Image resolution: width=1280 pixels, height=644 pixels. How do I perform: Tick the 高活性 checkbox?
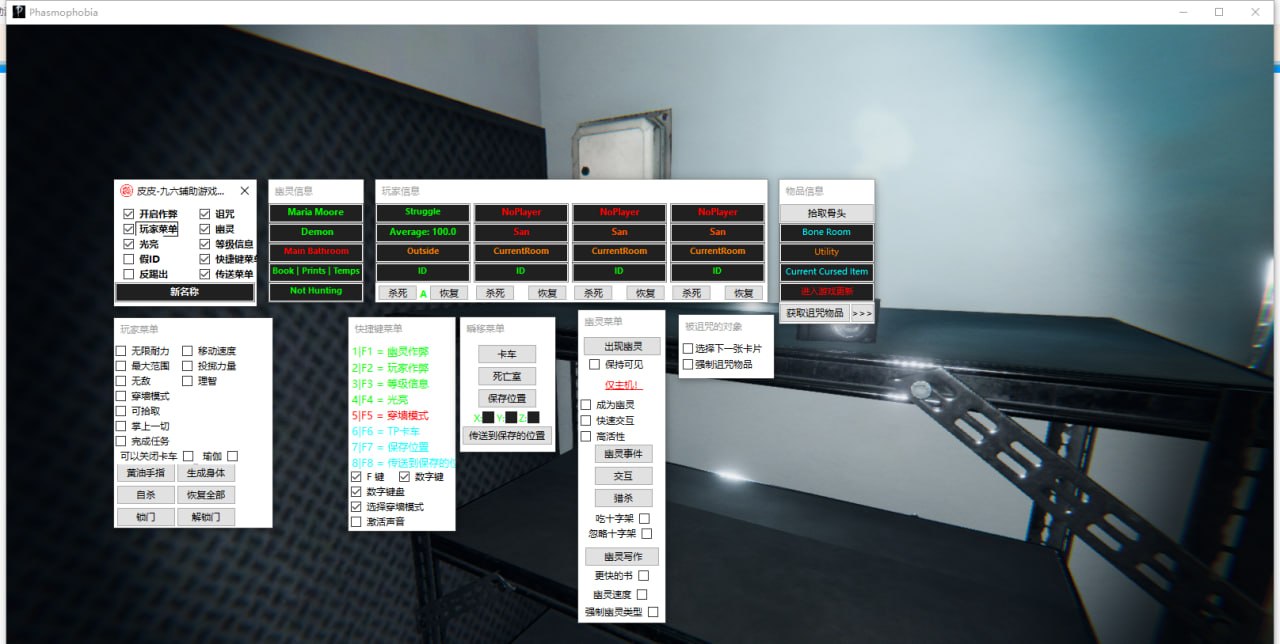586,436
